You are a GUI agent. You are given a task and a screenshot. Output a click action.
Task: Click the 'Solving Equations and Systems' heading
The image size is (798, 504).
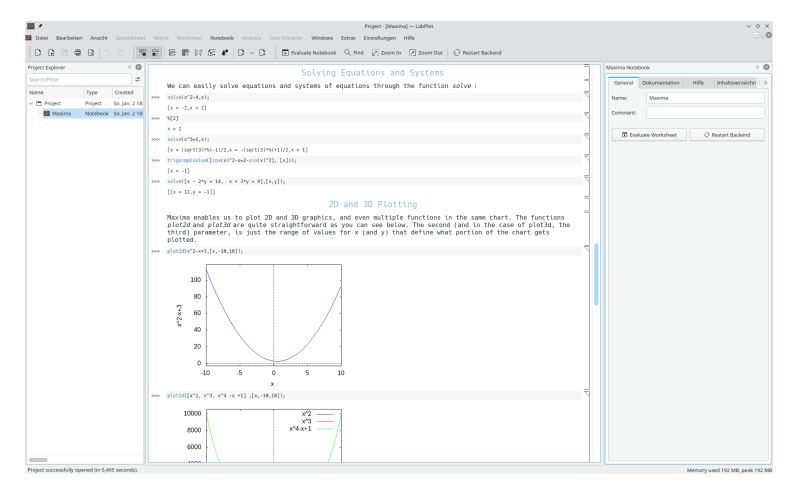373,73
